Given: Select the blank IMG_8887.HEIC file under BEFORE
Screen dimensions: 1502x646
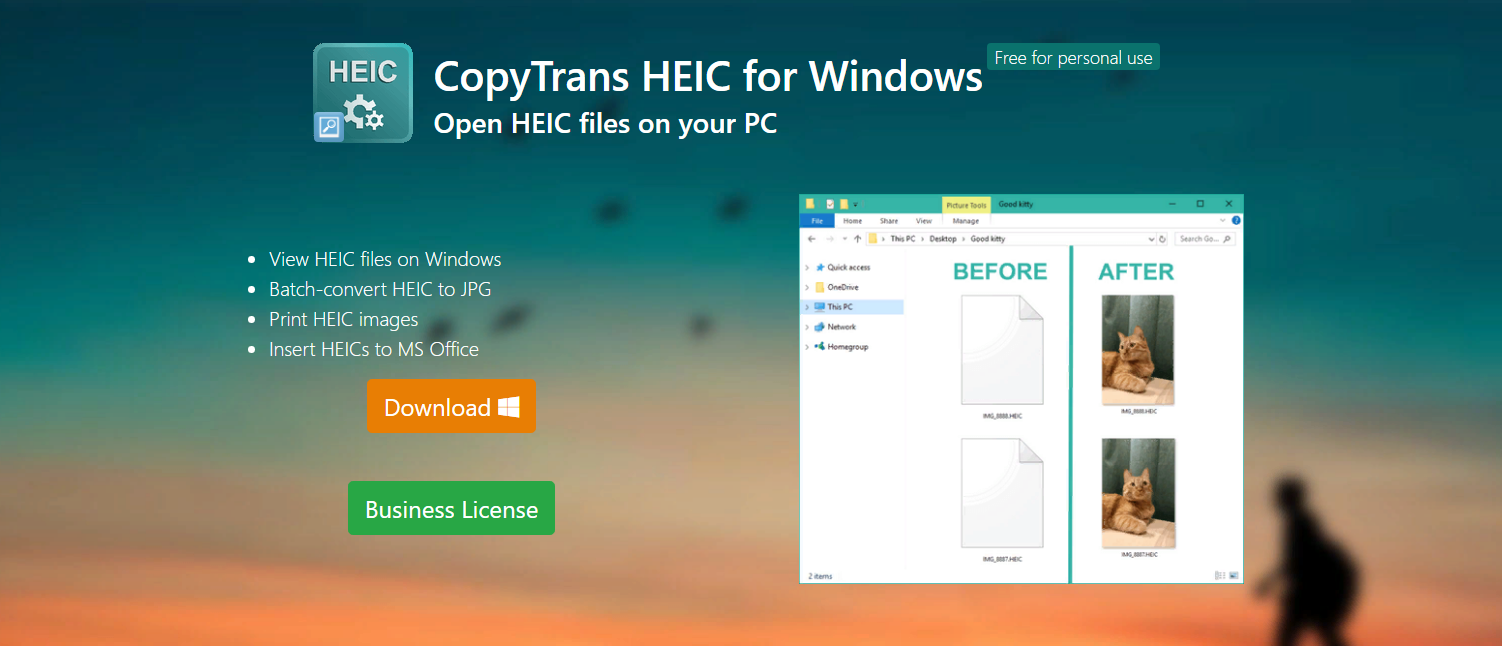Looking at the screenshot, I should coord(1002,493).
